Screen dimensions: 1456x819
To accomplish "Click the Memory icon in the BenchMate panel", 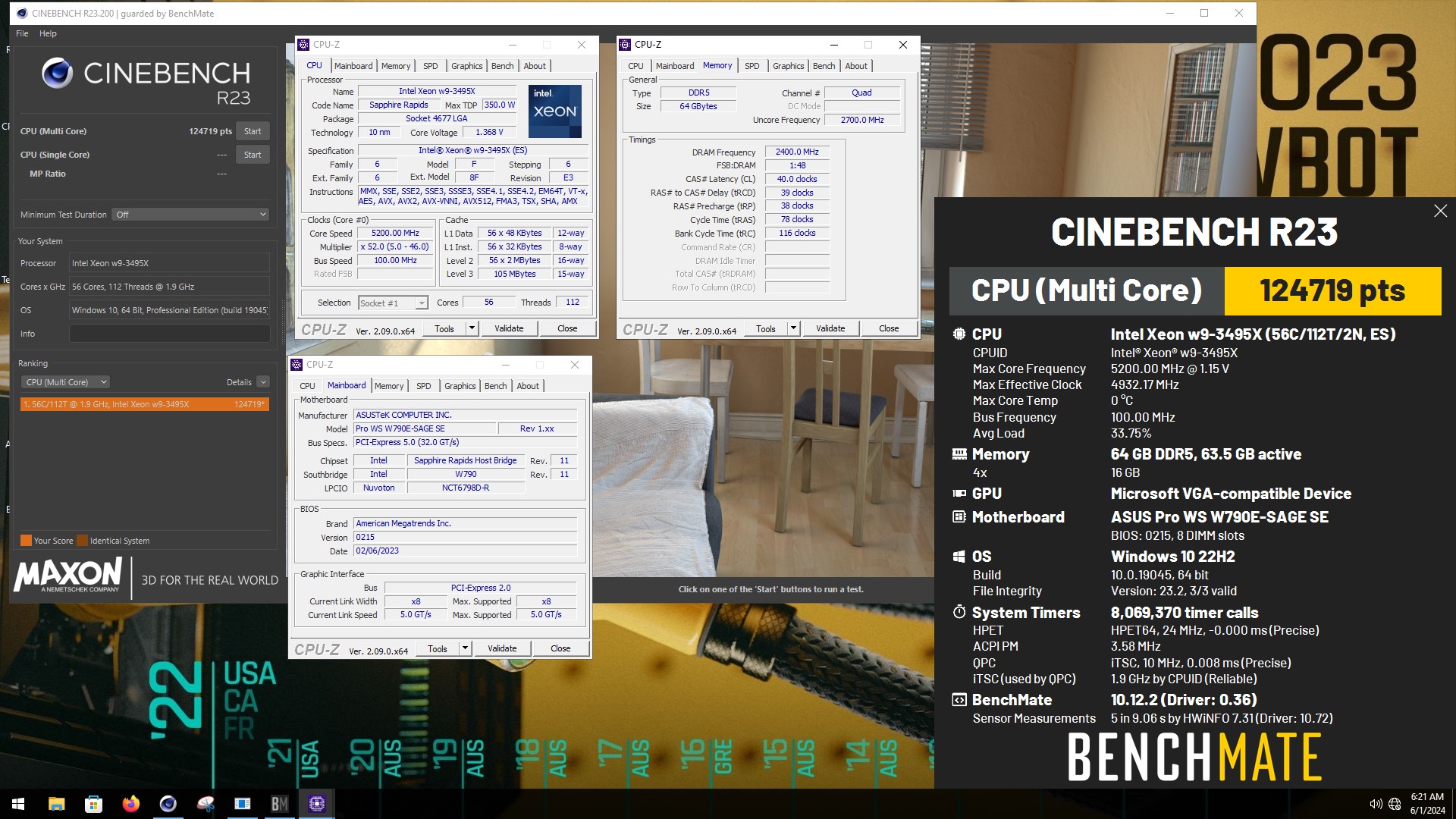I will click(959, 453).
